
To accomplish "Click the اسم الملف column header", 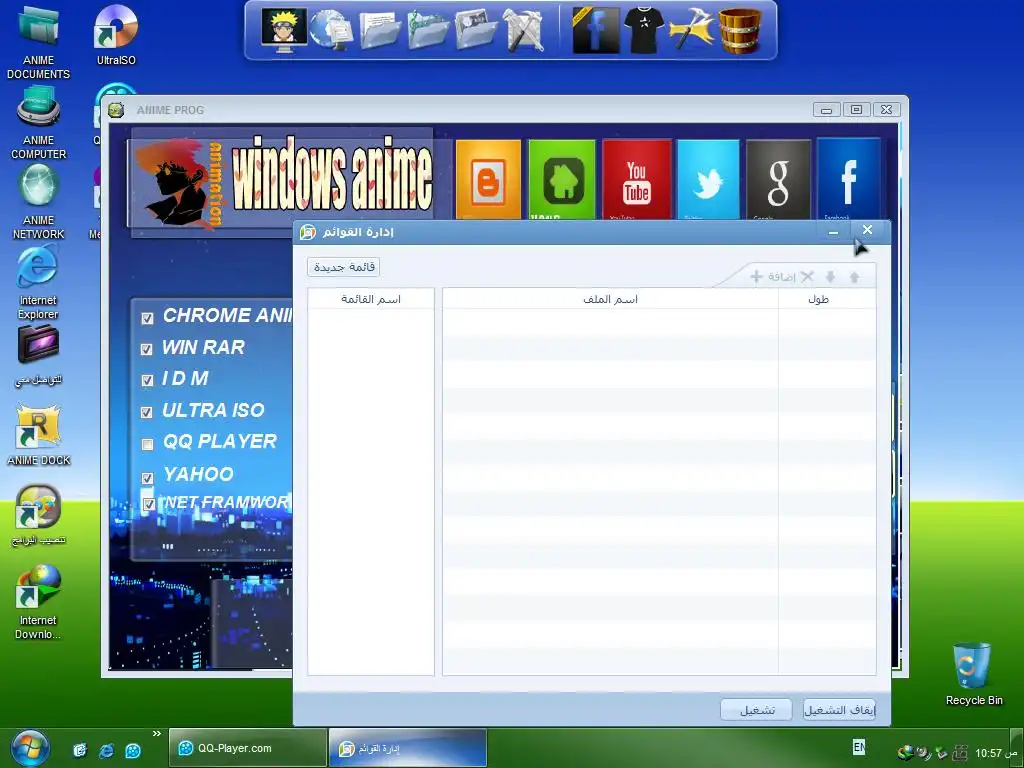I will 611,299.
